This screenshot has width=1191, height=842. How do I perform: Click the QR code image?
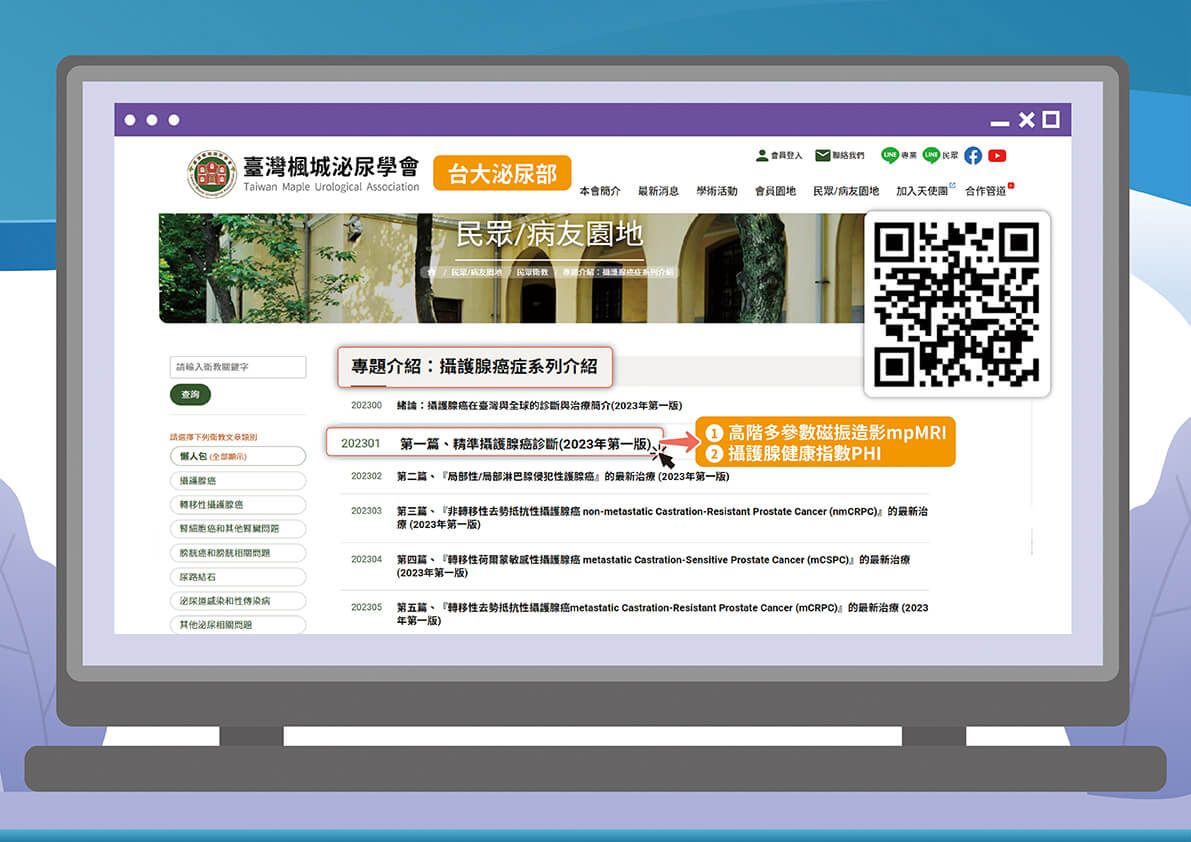click(957, 304)
